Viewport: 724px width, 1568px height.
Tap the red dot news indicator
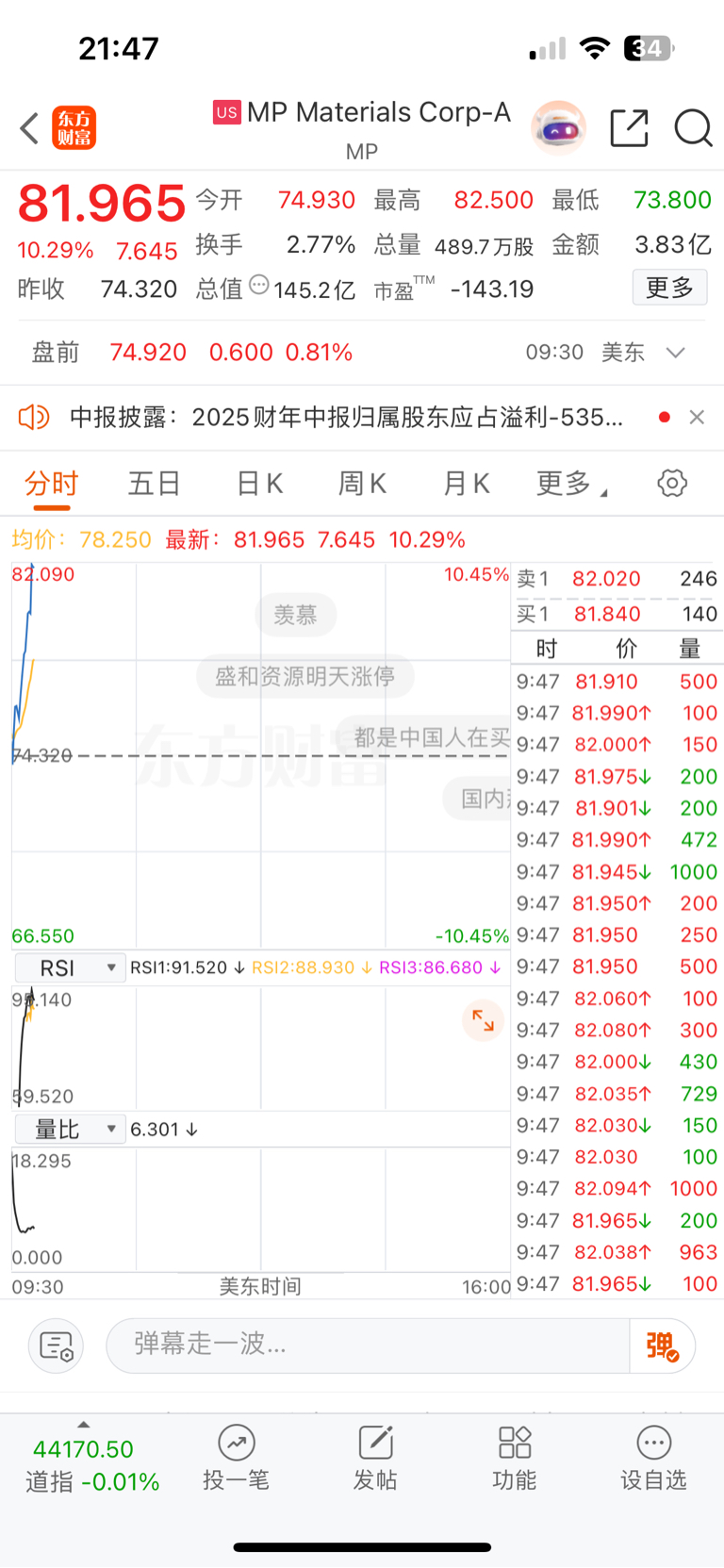click(x=665, y=417)
